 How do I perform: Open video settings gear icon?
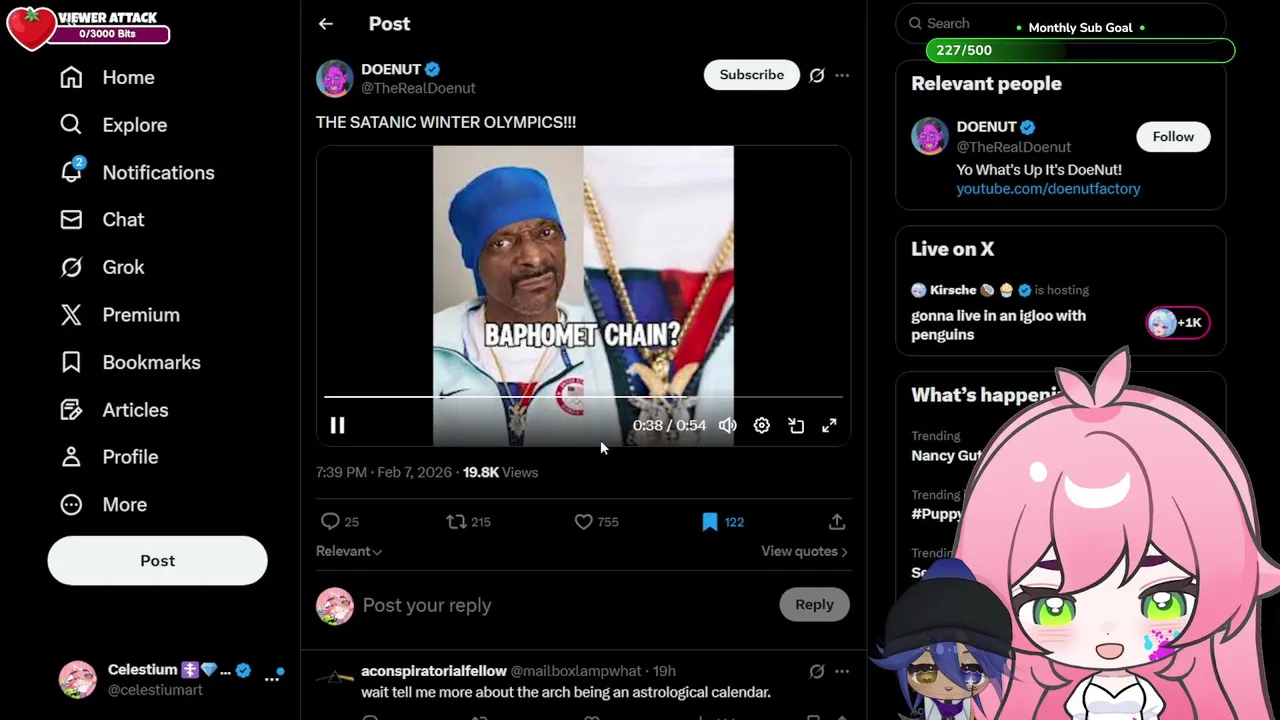click(762, 426)
